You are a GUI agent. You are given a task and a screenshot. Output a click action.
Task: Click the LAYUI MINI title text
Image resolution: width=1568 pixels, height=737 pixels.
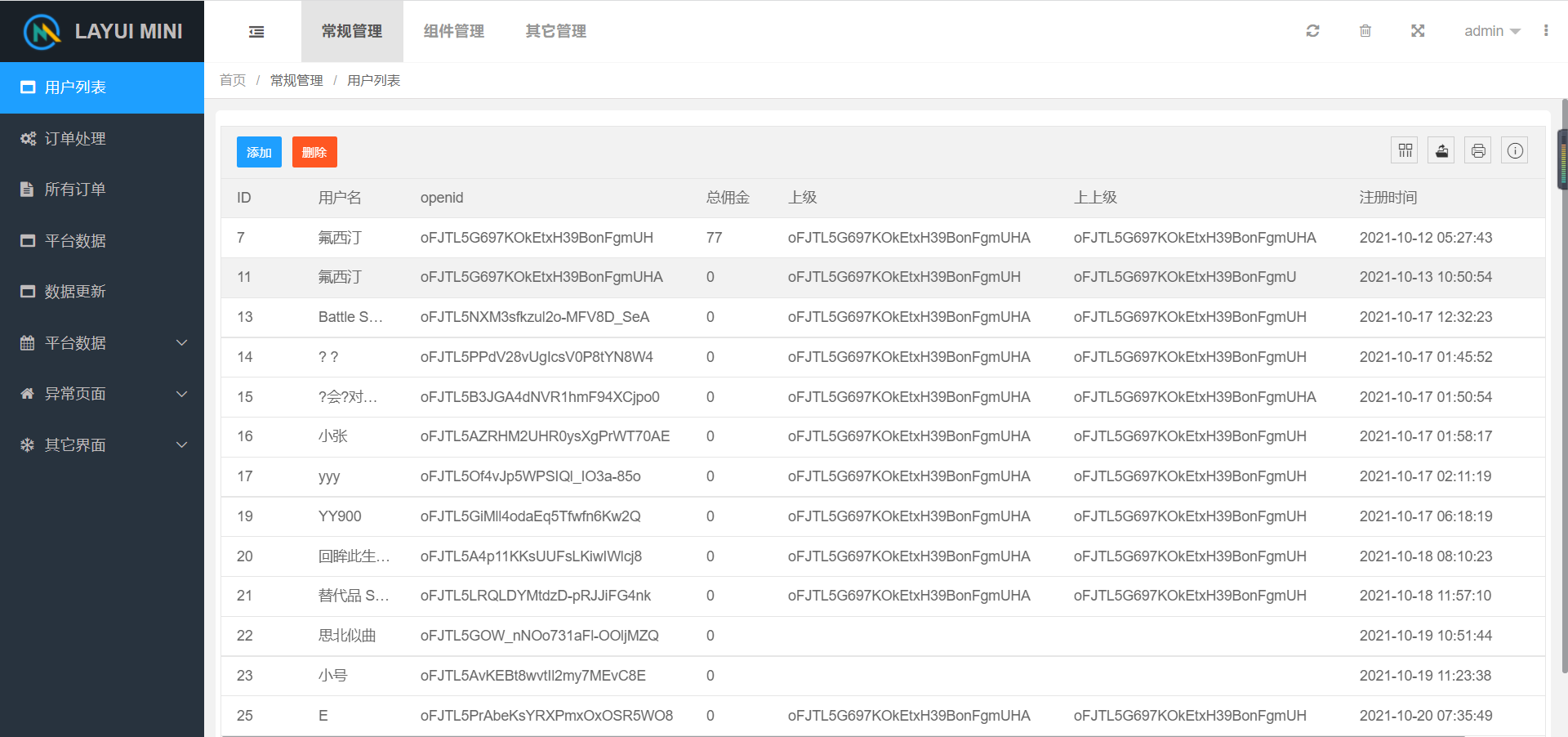pyautogui.click(x=129, y=31)
